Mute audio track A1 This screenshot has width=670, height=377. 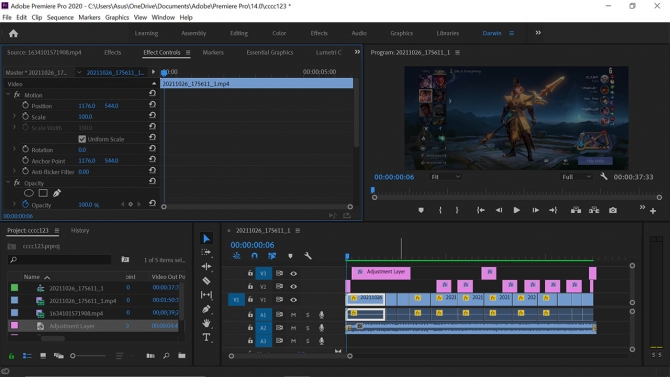point(293,315)
